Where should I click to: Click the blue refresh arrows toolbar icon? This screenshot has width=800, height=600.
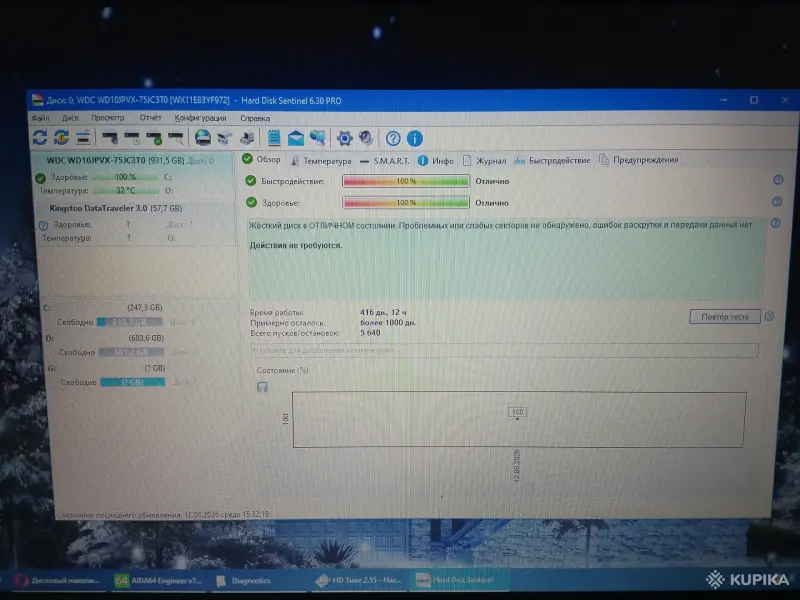click(40, 137)
